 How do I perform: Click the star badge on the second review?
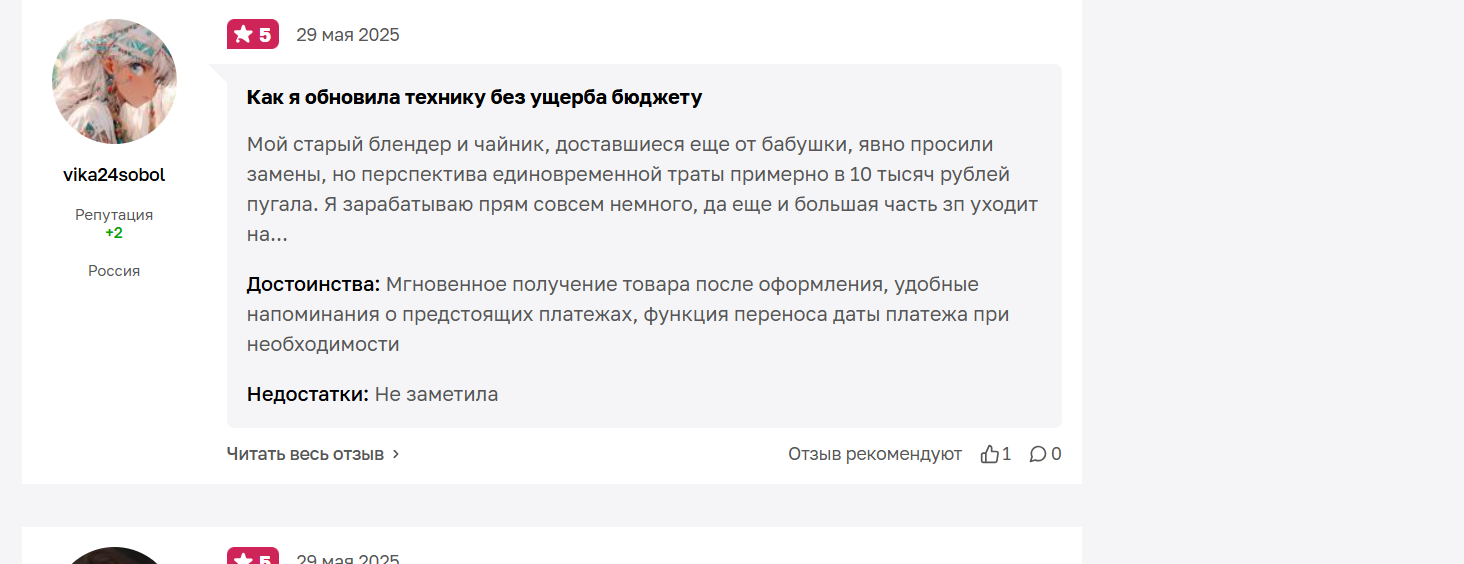253,557
